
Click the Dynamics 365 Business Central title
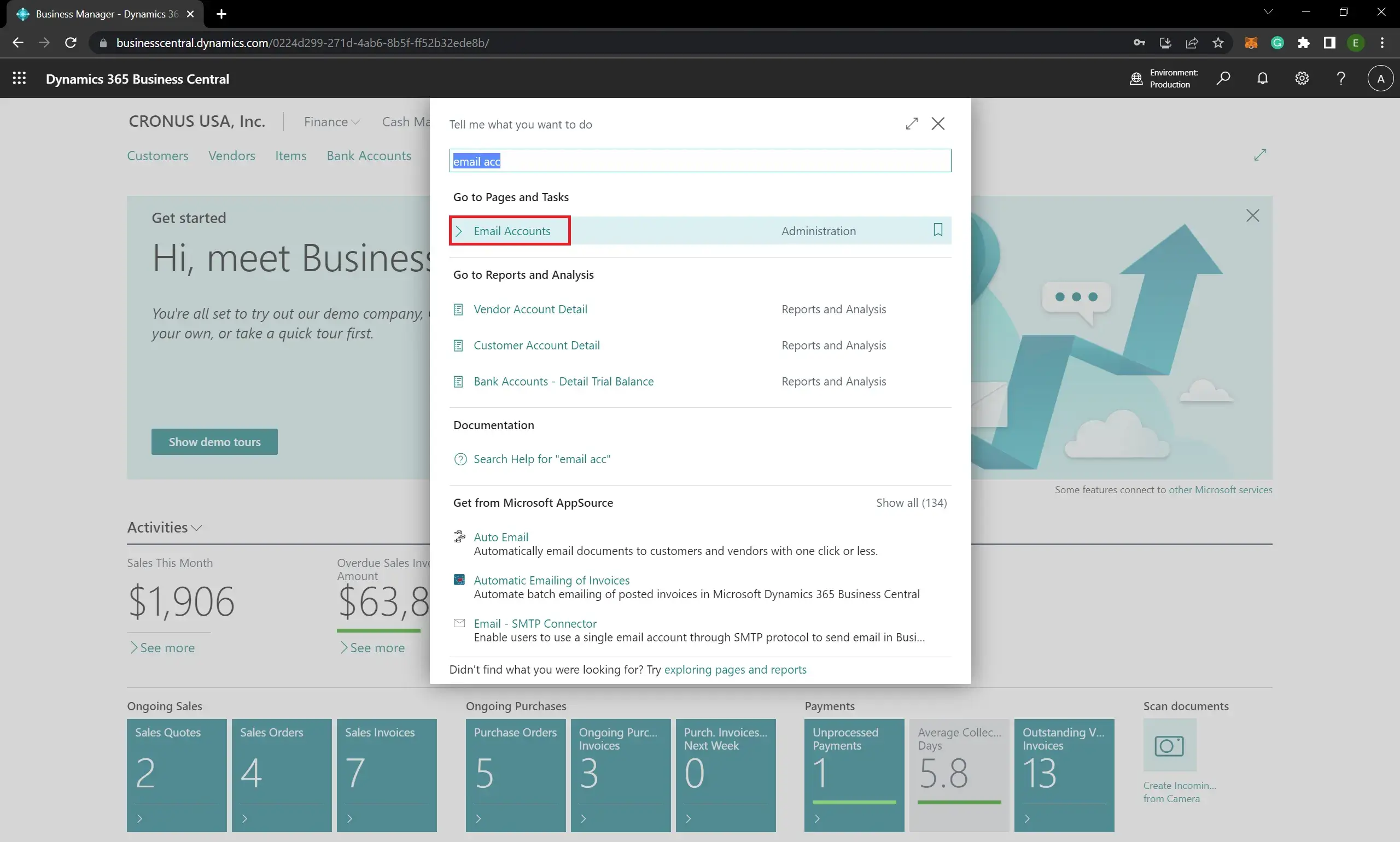(x=137, y=79)
